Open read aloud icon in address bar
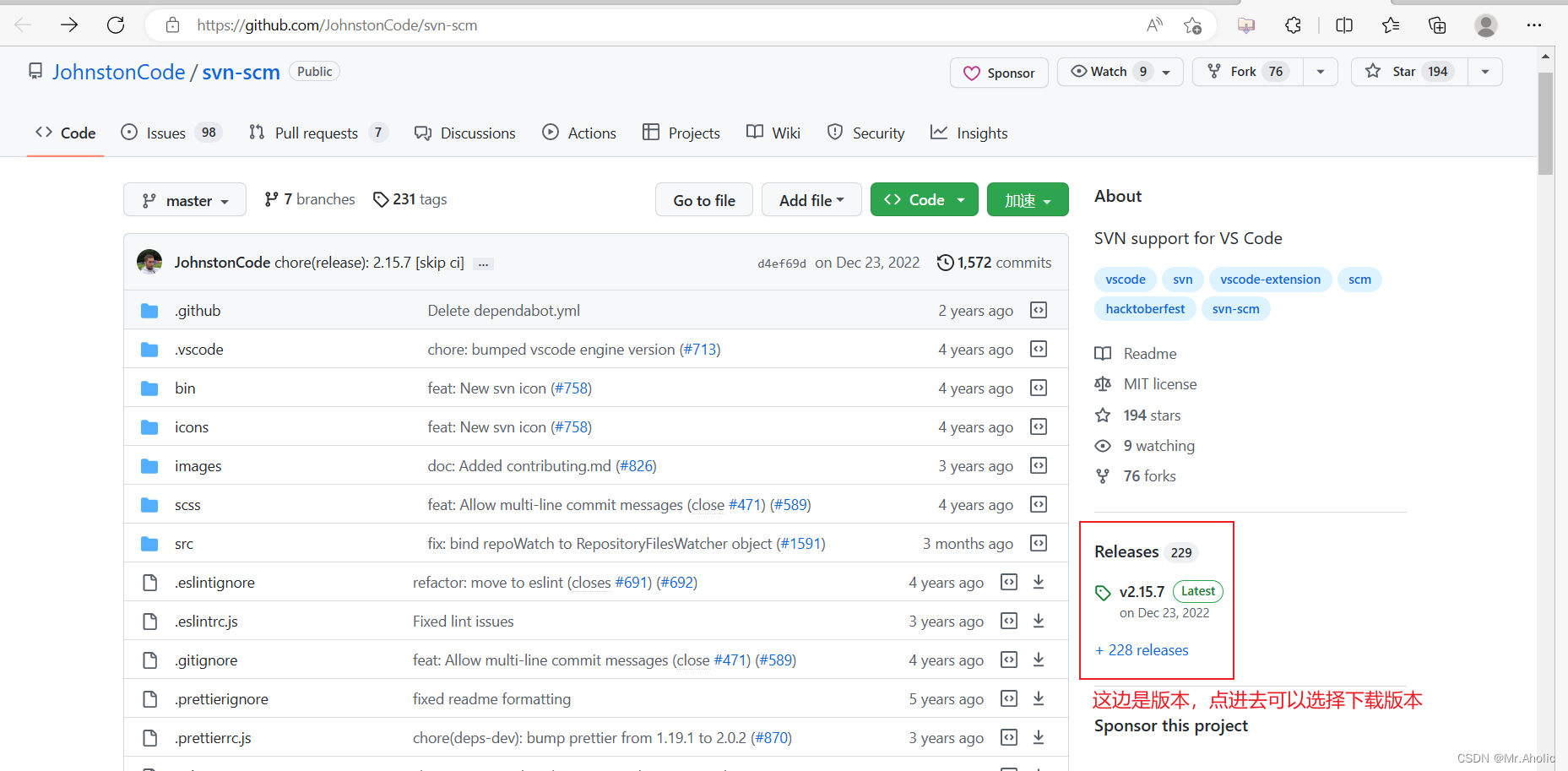This screenshot has height=771, width=1568. pos(1154,25)
